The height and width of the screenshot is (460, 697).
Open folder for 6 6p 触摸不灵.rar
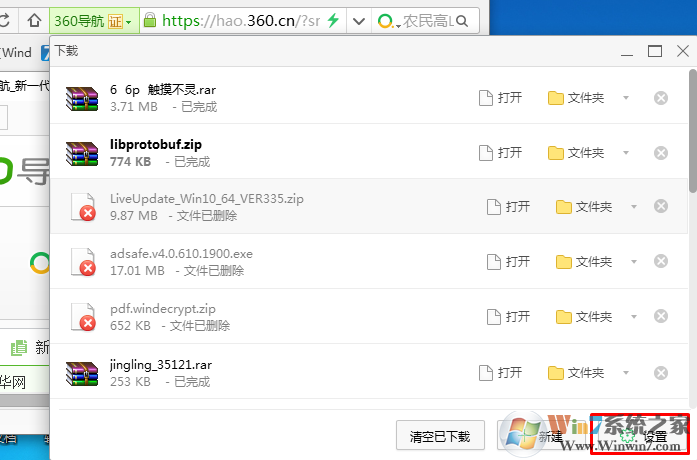point(576,98)
